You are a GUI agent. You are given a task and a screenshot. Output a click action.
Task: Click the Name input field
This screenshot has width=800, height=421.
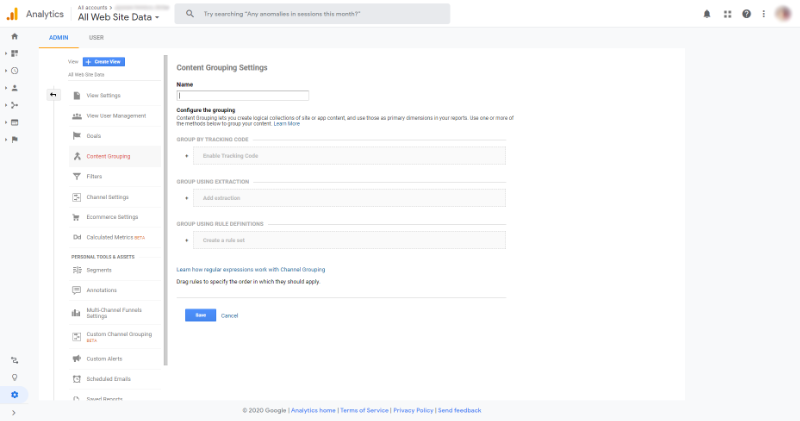click(x=242, y=95)
